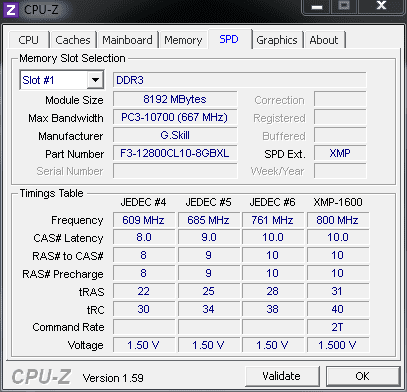Click tRC value 30
Image resolution: width=407 pixels, height=392 pixels.
[x=144, y=309]
